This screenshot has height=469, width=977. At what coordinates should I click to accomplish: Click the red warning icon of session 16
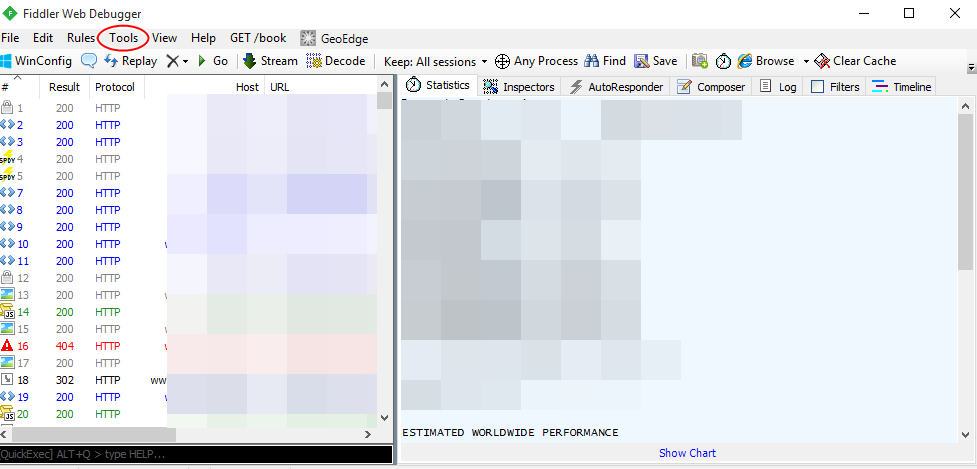pyautogui.click(x=7, y=346)
